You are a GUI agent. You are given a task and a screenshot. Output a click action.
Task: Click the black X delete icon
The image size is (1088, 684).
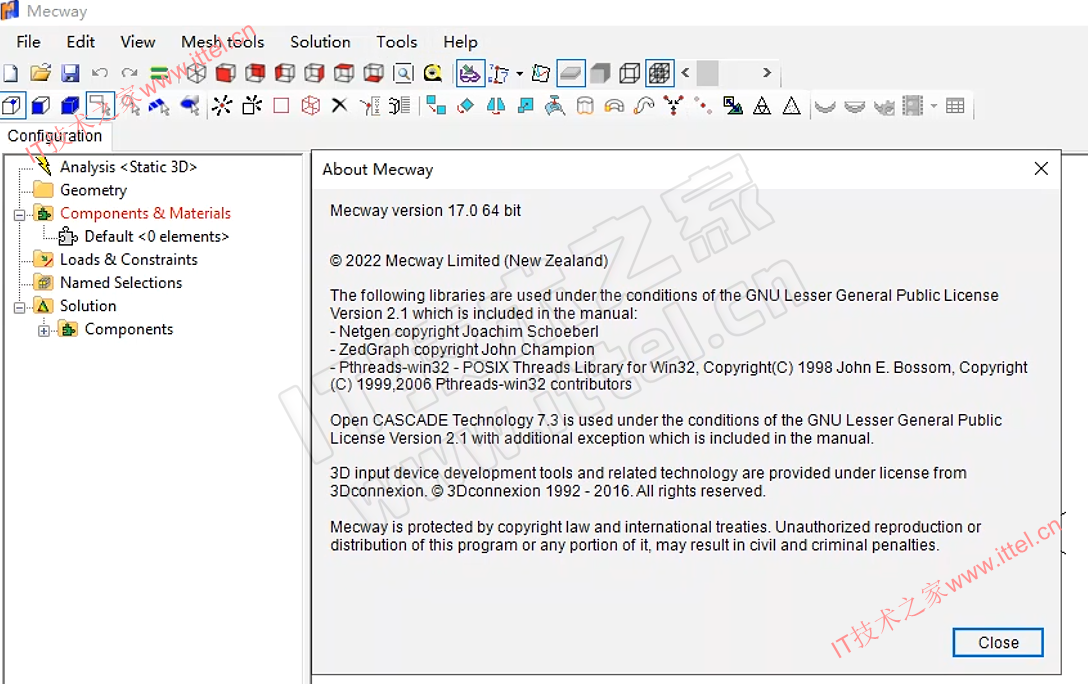[x=339, y=105]
